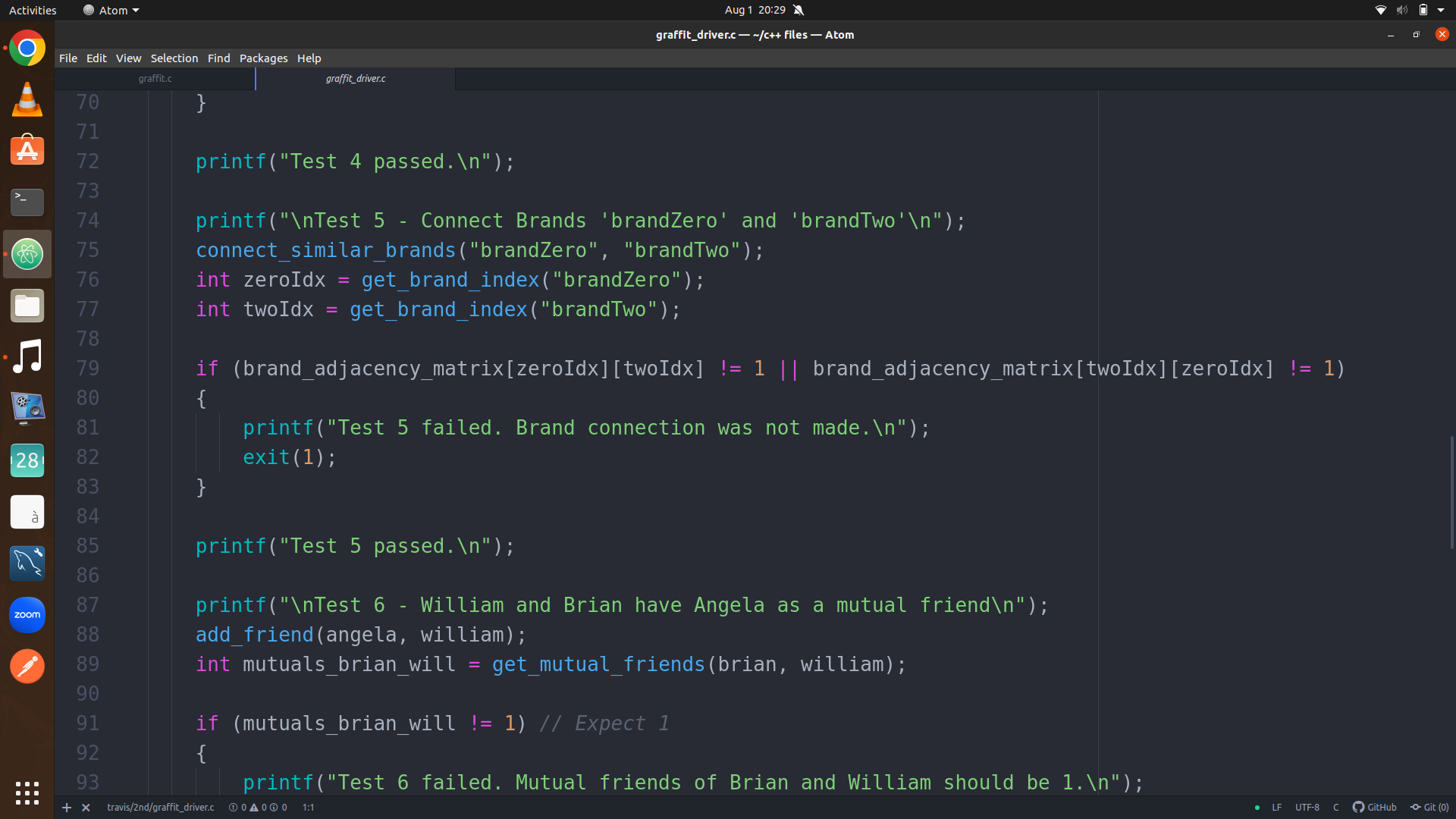
Task: Open Google Chrome from the dock
Action: 27,49
